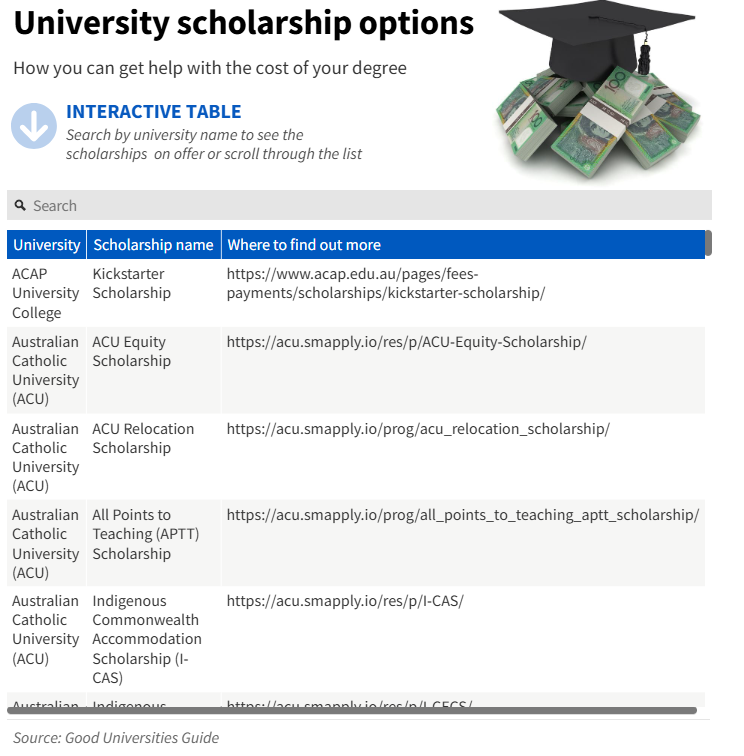
Task: Open the ACU relocation scholarship URL
Action: 418,429
